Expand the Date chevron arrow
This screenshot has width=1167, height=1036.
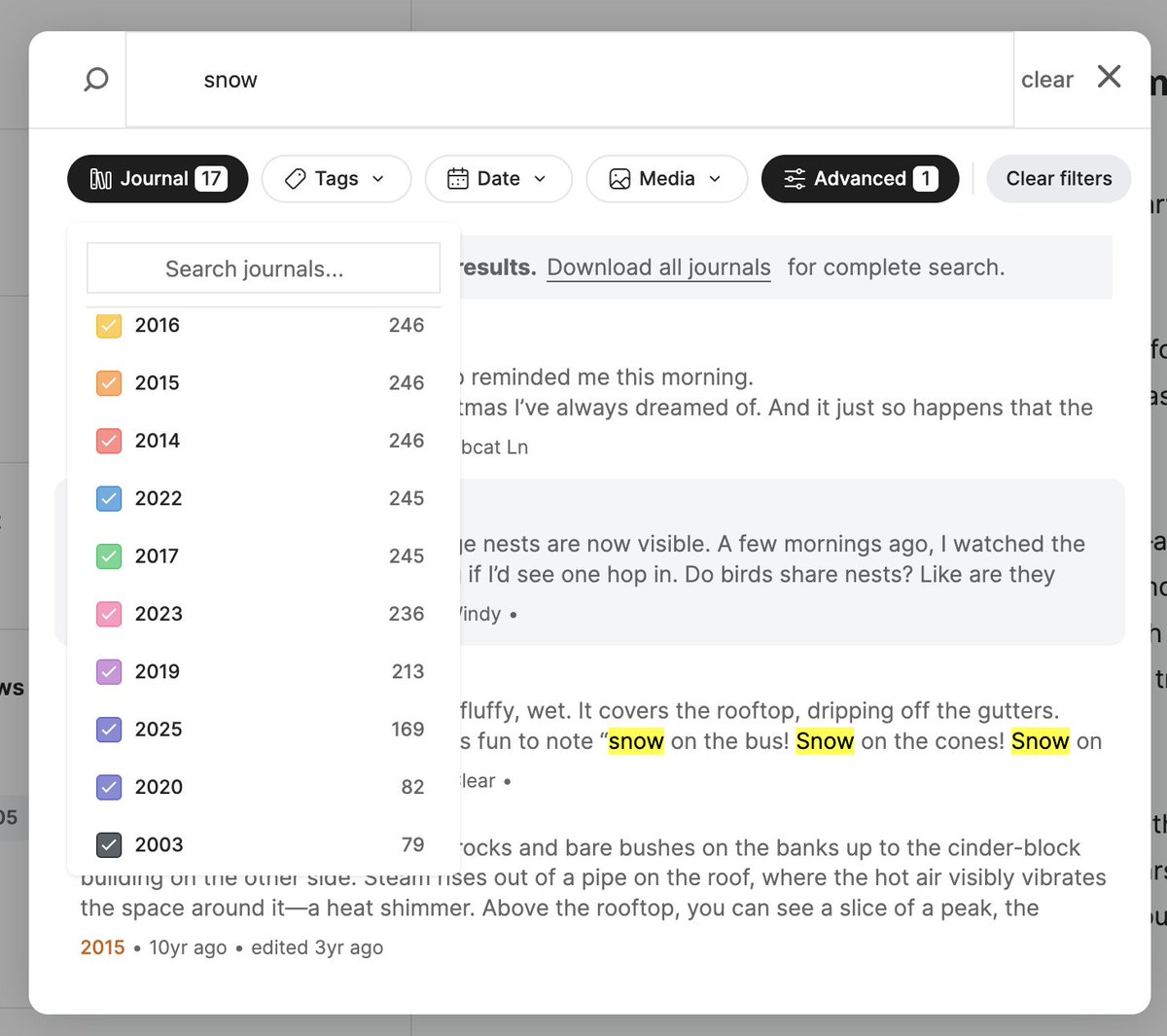(x=540, y=179)
